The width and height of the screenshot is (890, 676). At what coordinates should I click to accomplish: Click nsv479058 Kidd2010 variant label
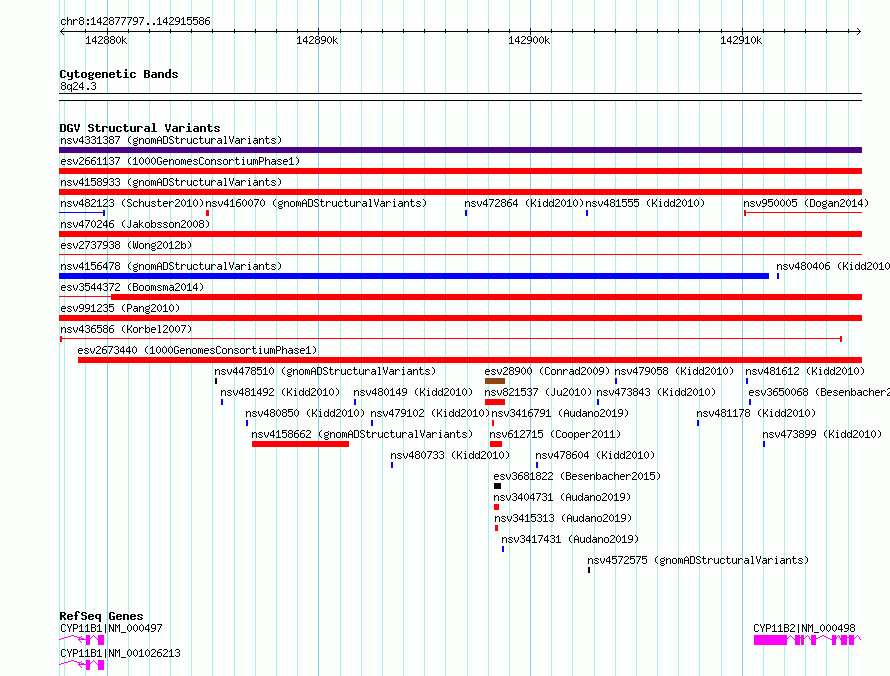674,371
